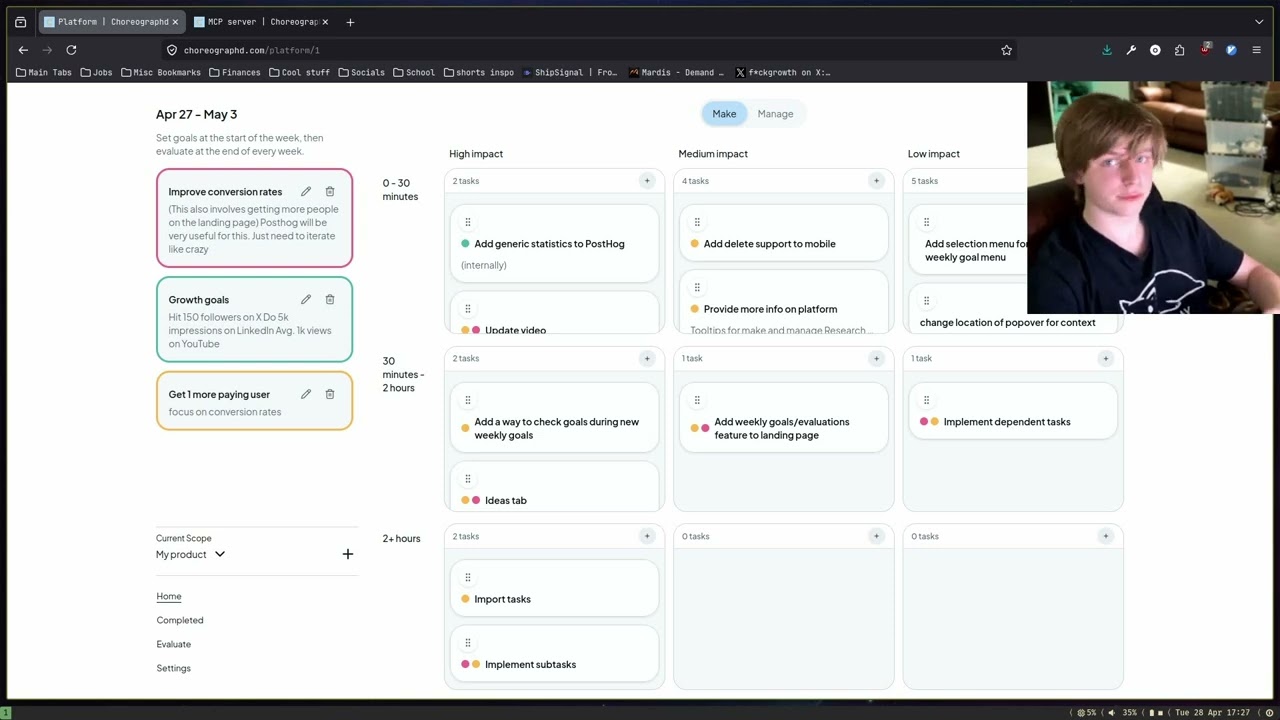Open Settings from sidebar

click(x=174, y=668)
